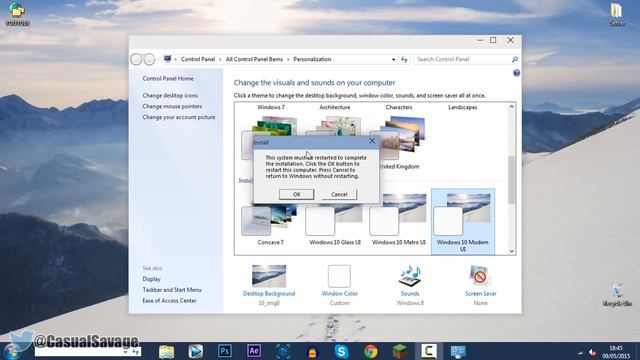The image size is (640, 360).
Task: Open Camtasia from the taskbar
Action: click(x=429, y=351)
